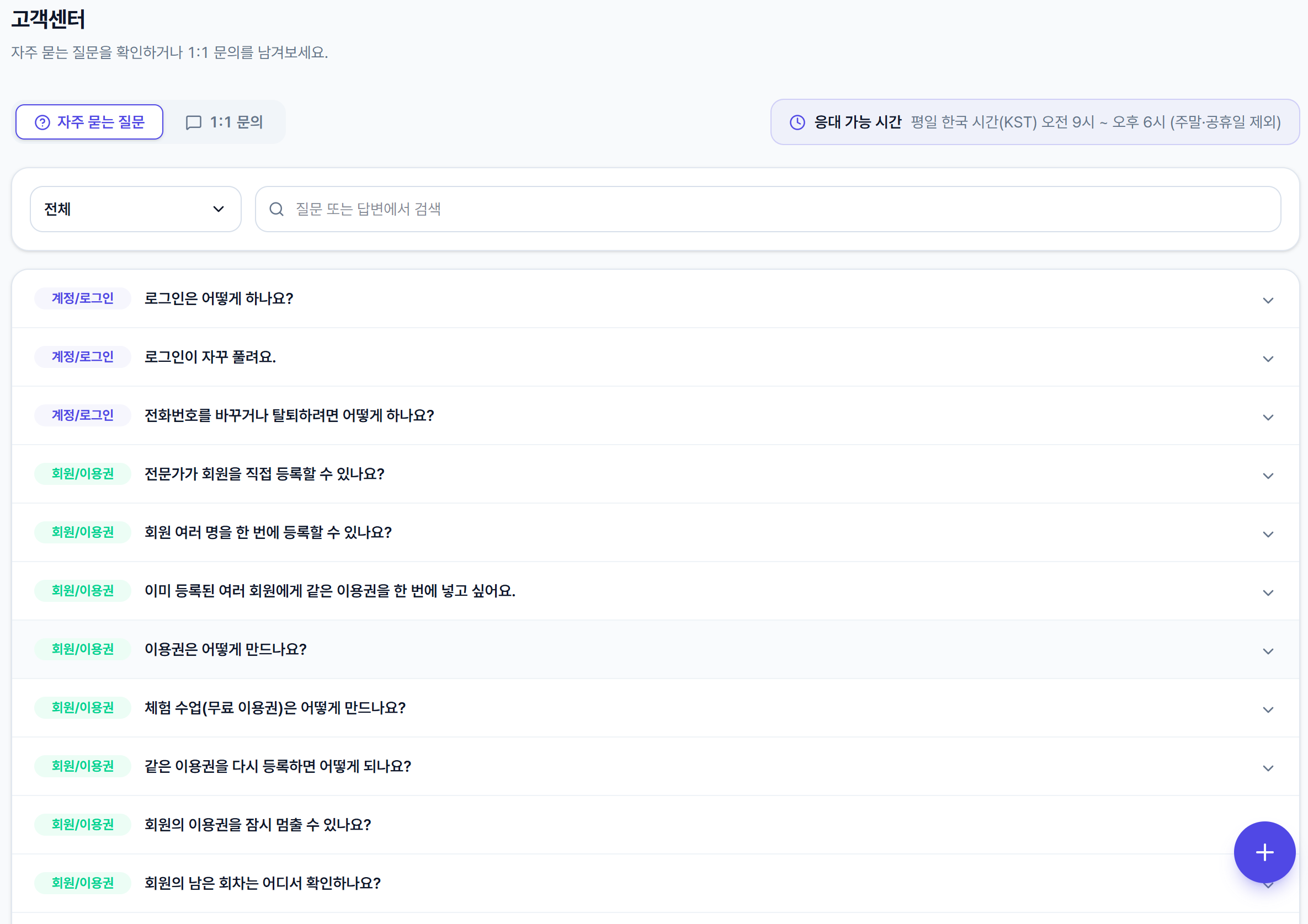Expand chevron for 로그인이 자꾸 풀려요.

(x=1268, y=359)
